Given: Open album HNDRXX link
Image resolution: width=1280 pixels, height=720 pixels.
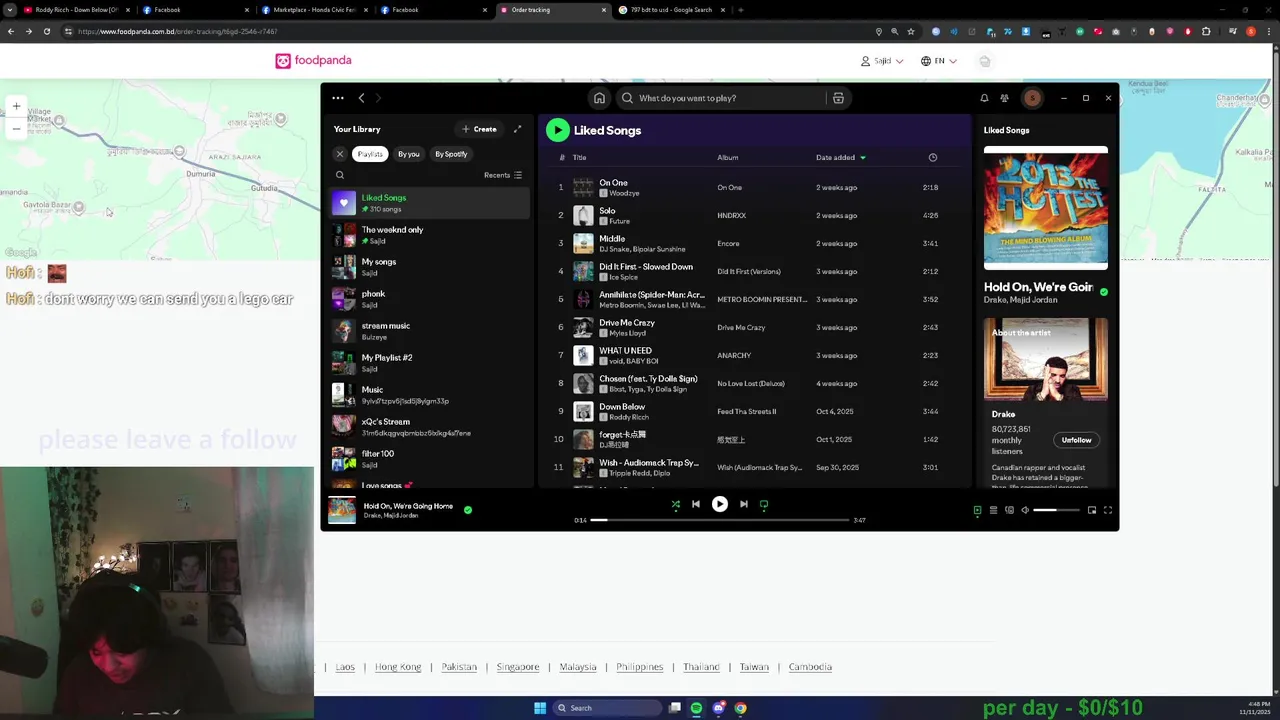Looking at the screenshot, I should [x=731, y=215].
